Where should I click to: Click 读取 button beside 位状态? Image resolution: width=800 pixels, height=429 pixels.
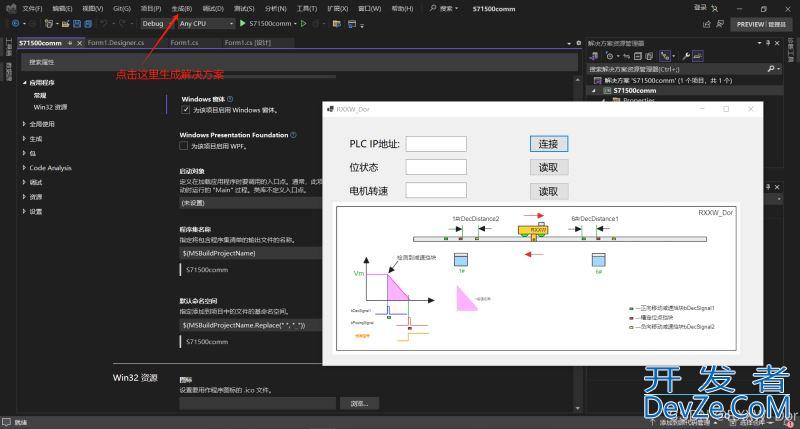tap(548, 167)
